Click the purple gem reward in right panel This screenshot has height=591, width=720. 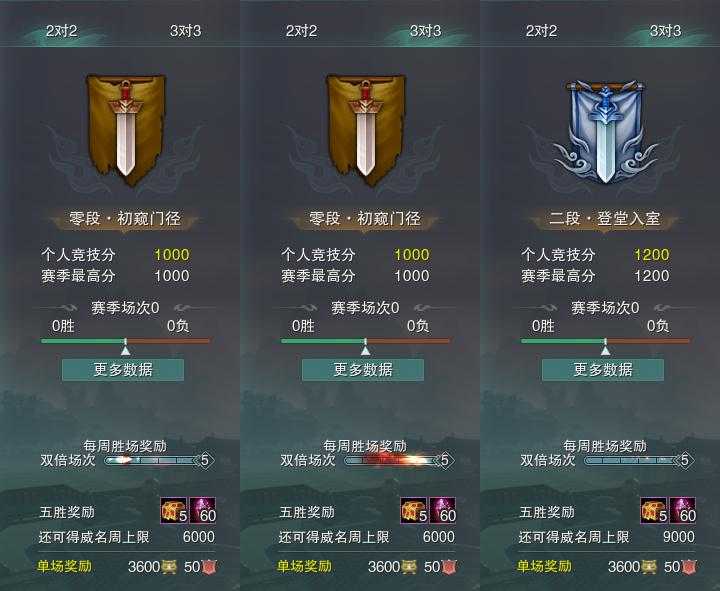683,511
